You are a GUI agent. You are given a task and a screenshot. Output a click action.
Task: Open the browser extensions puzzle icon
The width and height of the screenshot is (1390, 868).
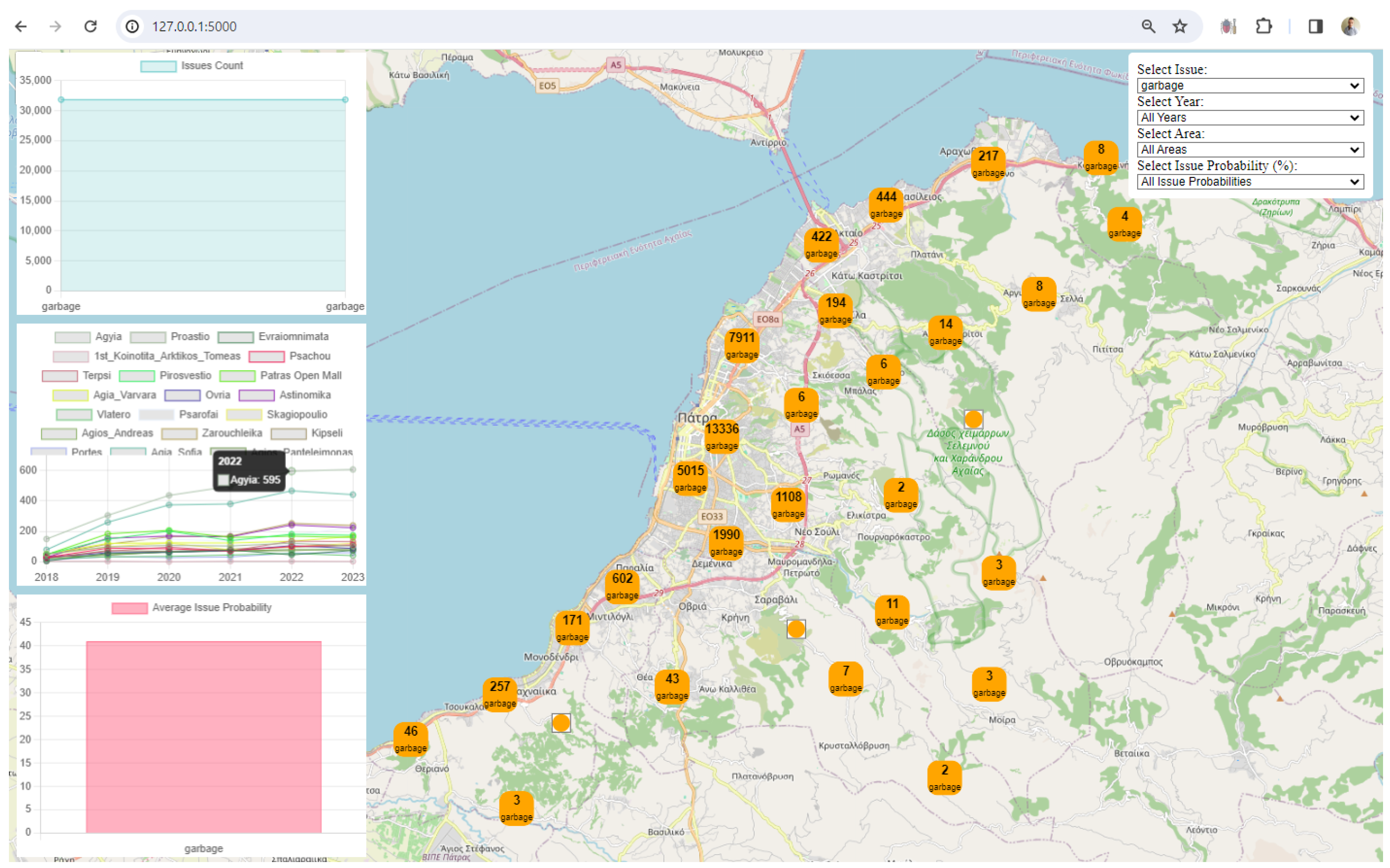pos(1263,27)
